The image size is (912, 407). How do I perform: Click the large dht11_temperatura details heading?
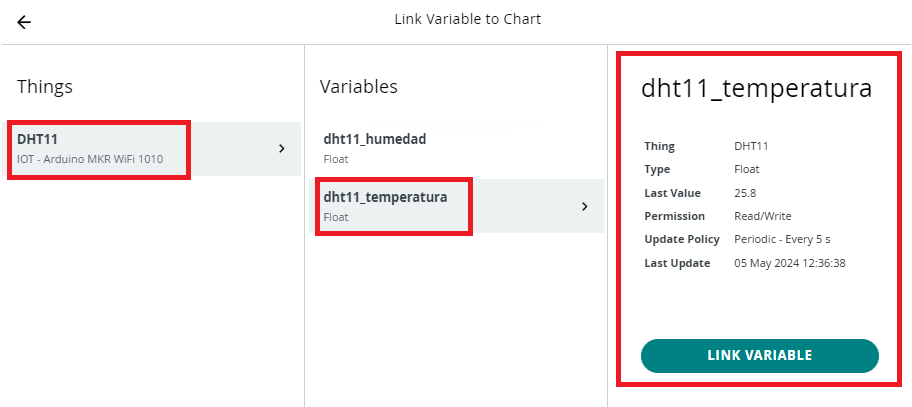coord(757,89)
